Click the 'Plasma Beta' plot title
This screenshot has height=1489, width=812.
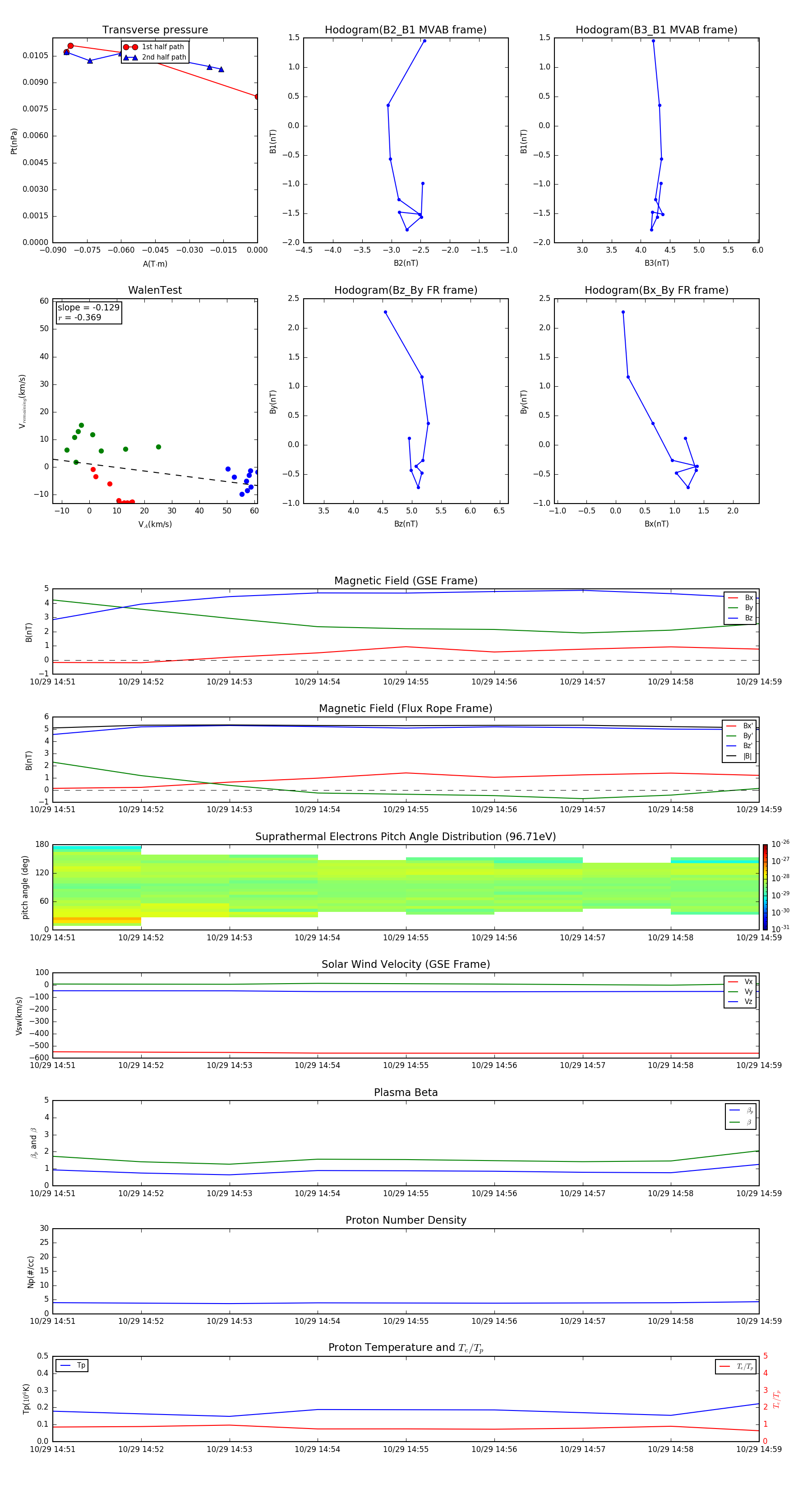(406, 1092)
